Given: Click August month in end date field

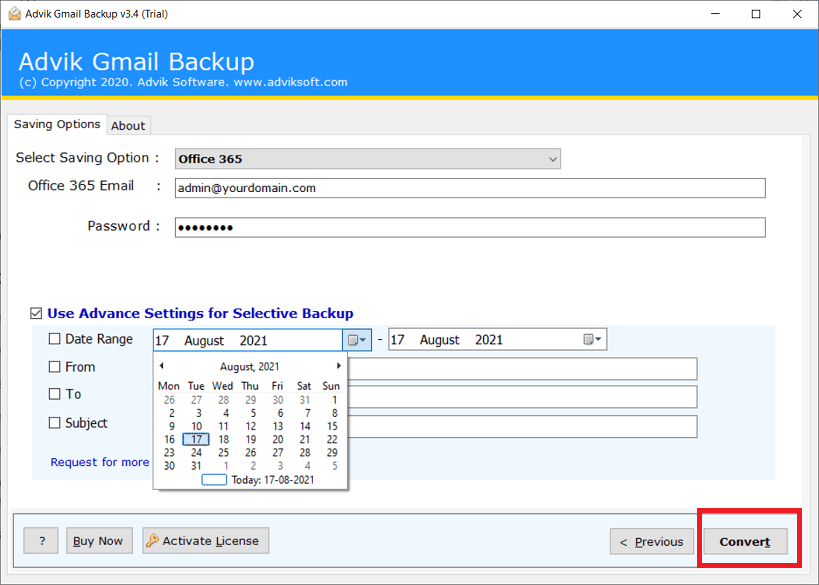Looking at the screenshot, I should (440, 340).
